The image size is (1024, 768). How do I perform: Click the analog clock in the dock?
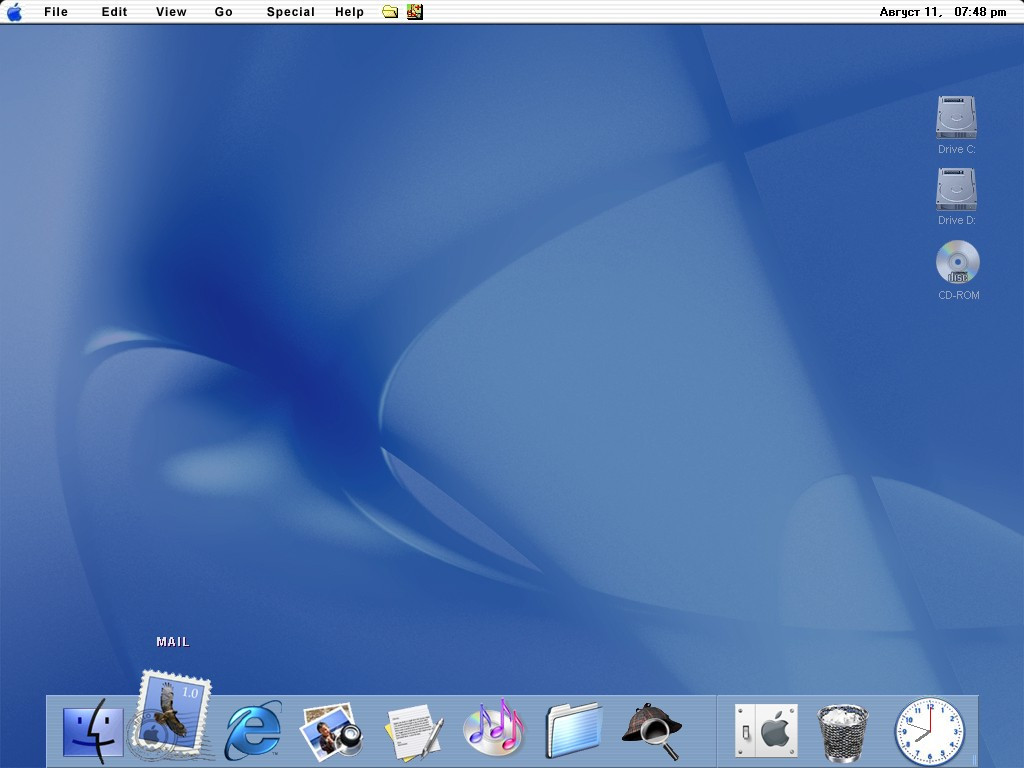click(929, 732)
